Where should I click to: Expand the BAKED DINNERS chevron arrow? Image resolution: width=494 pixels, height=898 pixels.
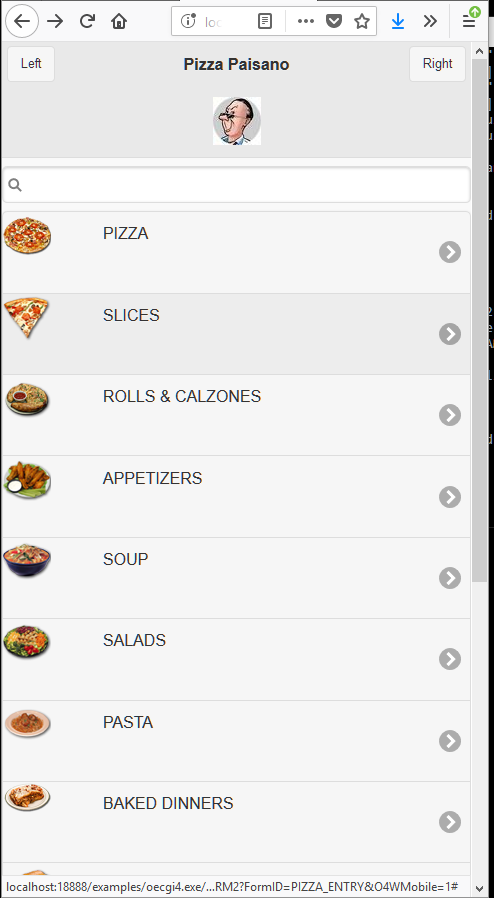[x=450, y=822]
